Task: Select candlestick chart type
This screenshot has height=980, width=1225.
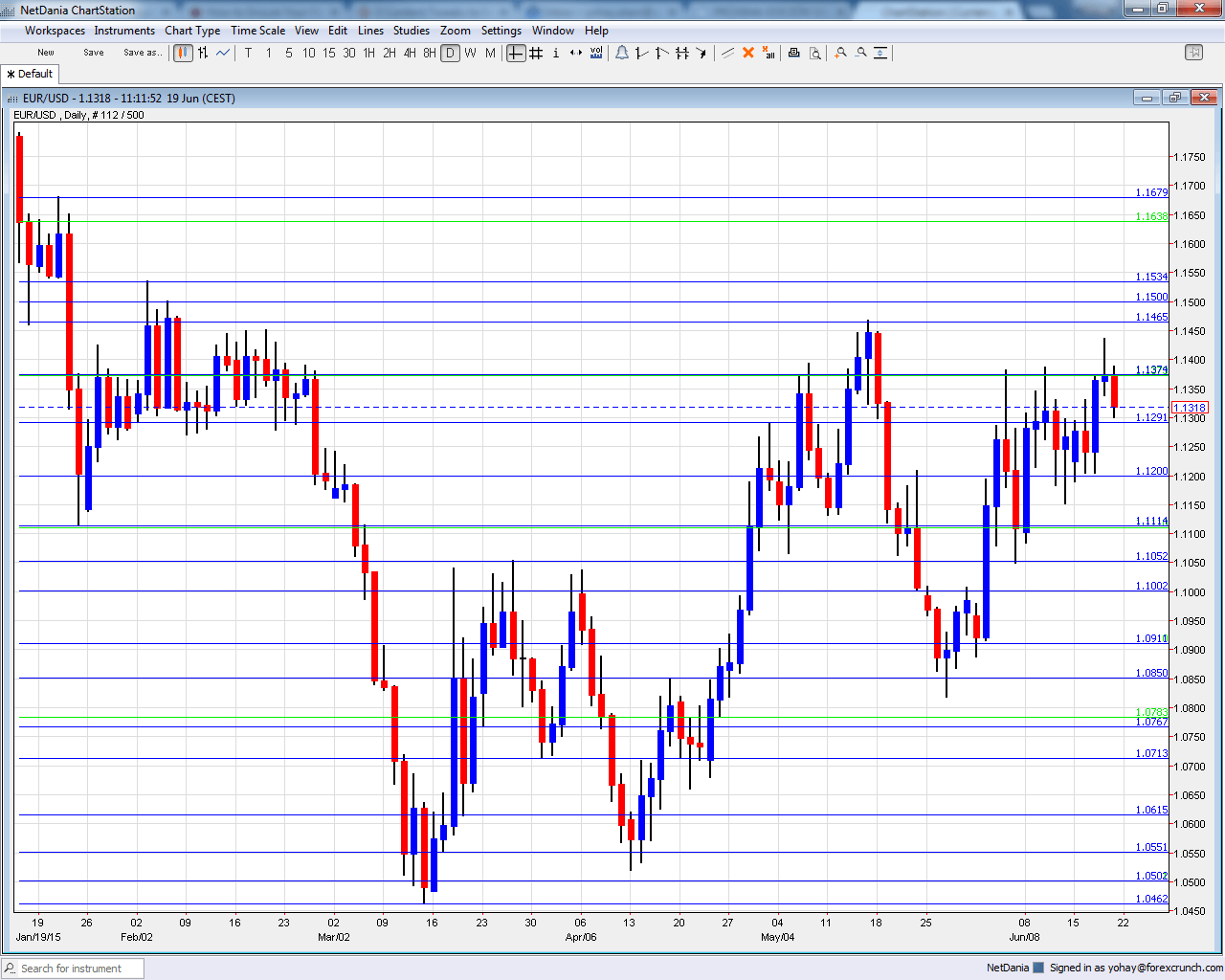Action: coord(183,53)
